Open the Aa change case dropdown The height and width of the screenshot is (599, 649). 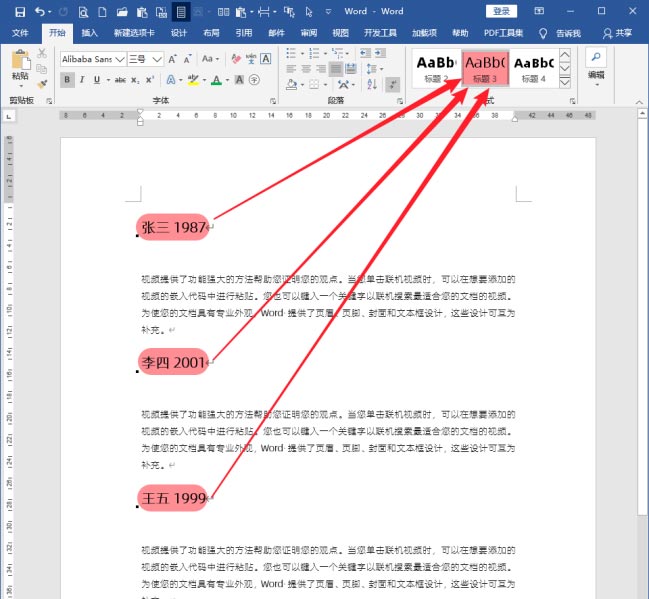pyautogui.click(x=210, y=59)
